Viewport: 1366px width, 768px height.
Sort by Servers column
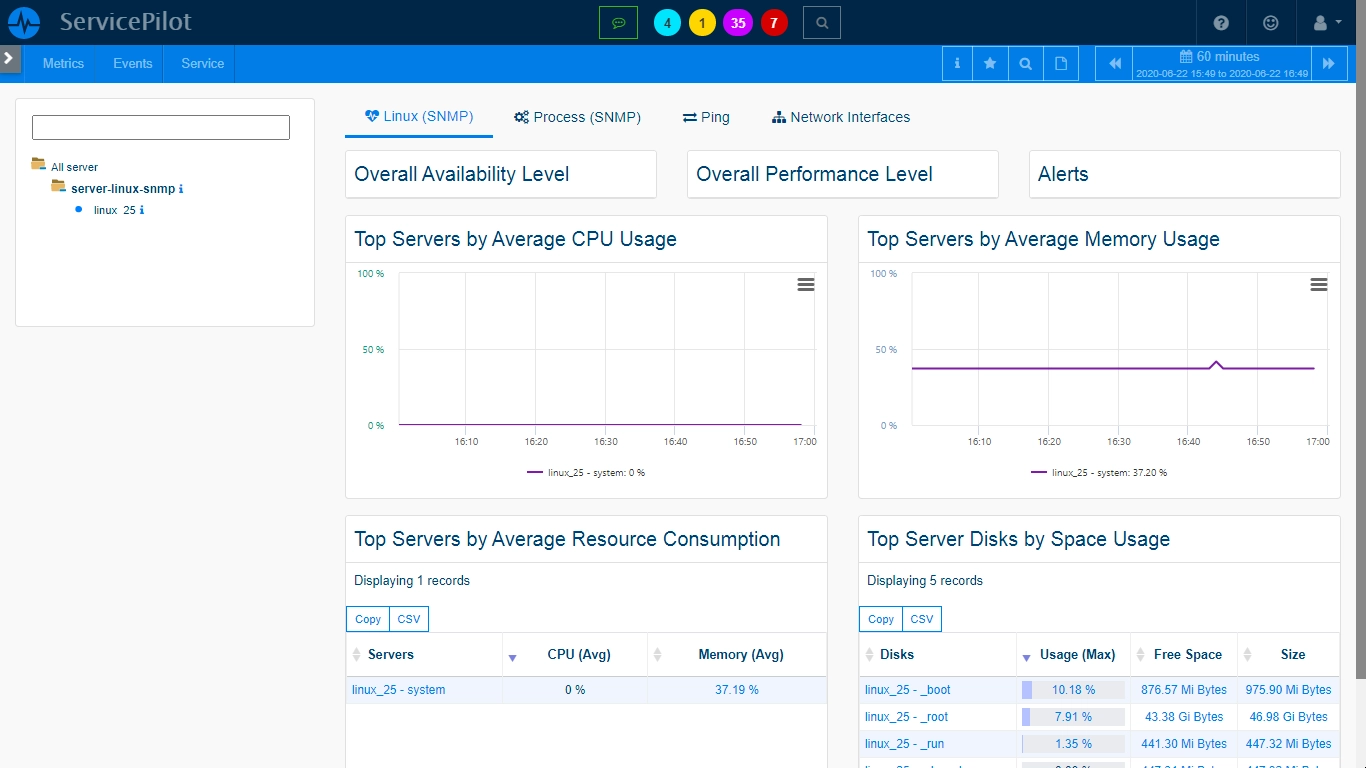point(424,655)
